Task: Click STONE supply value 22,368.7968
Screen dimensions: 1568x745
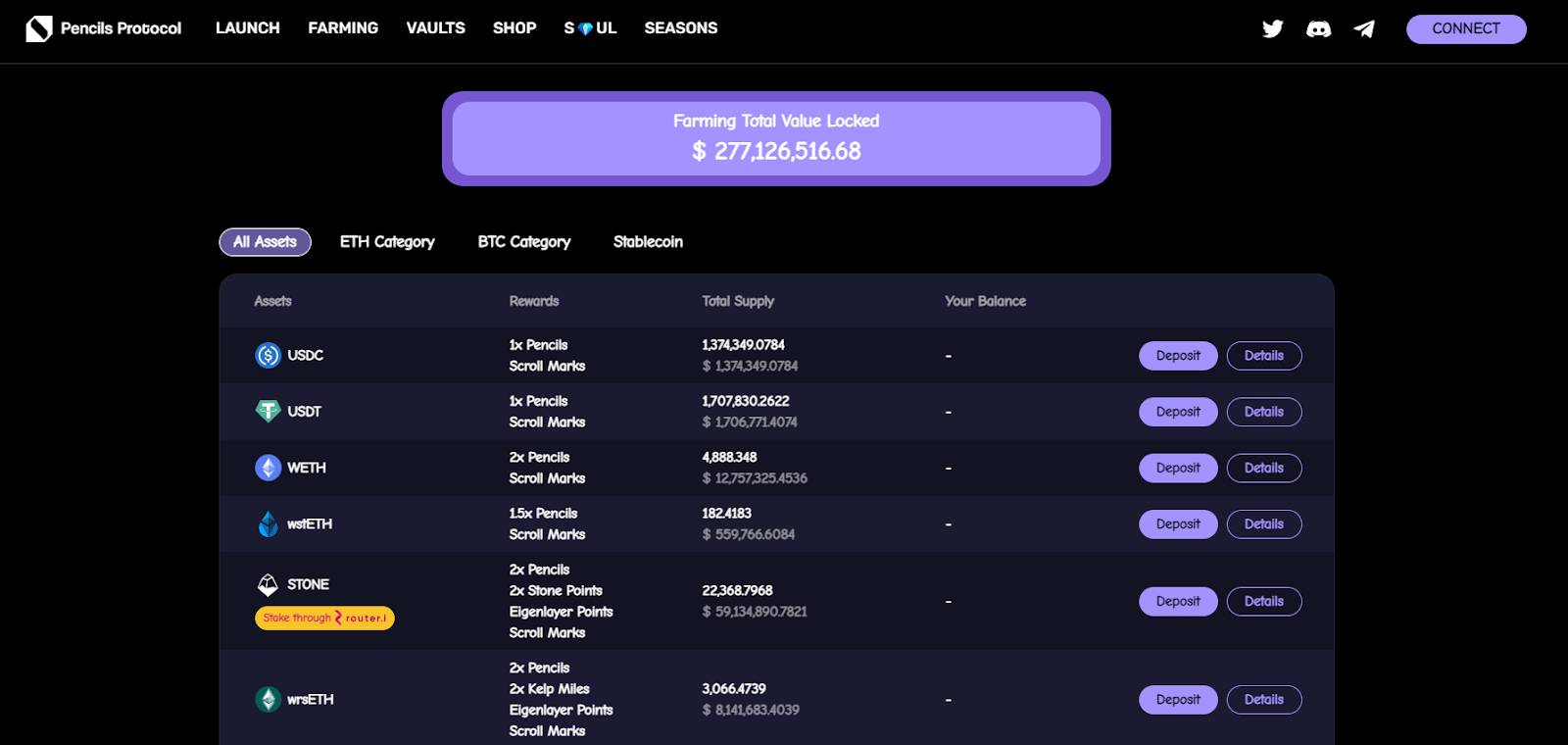Action: coord(737,591)
